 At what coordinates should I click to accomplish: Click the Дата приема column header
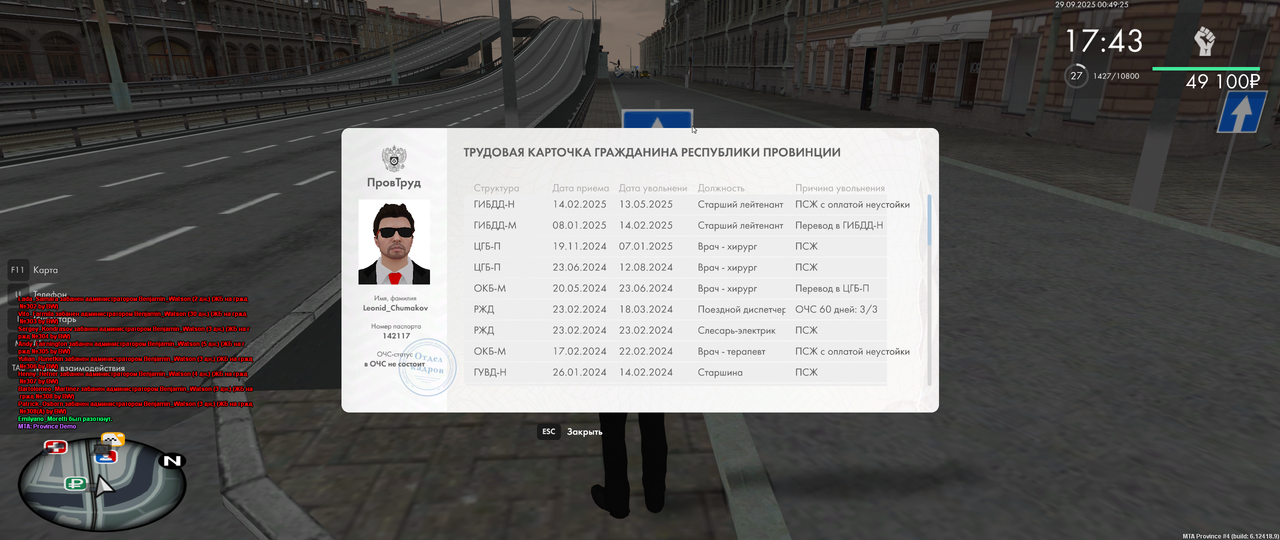coord(580,188)
